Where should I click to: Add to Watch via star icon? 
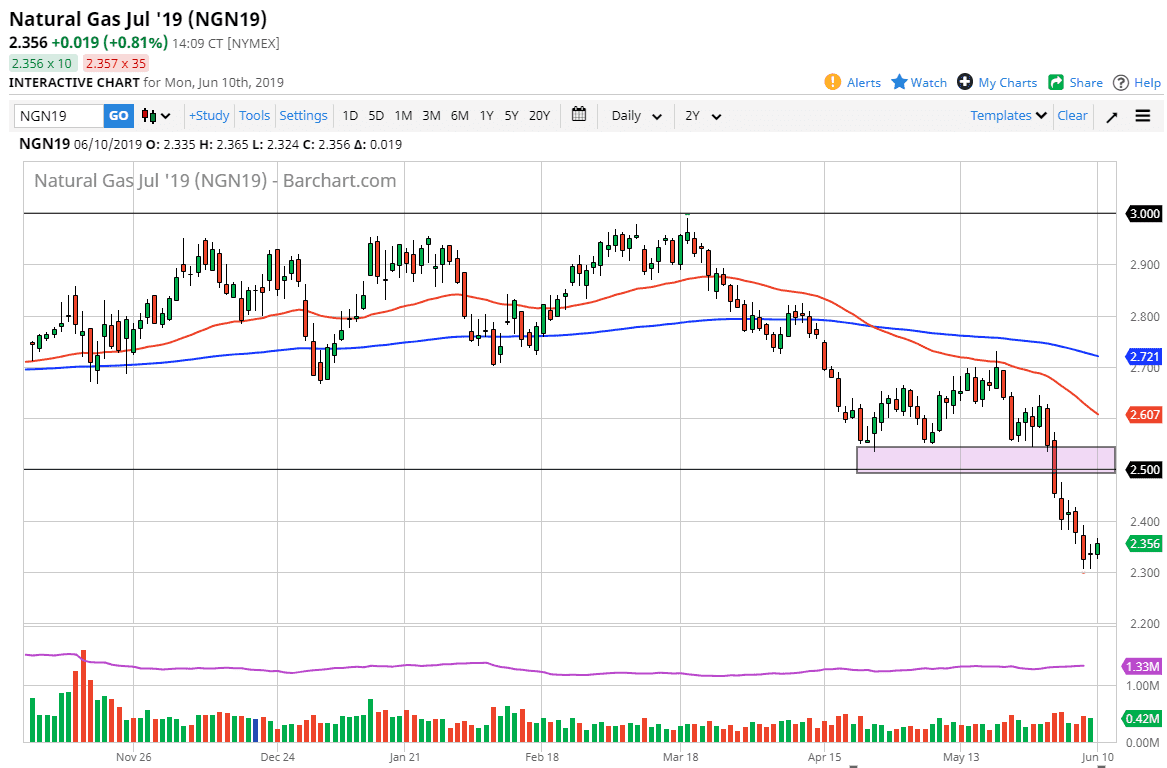click(x=899, y=82)
